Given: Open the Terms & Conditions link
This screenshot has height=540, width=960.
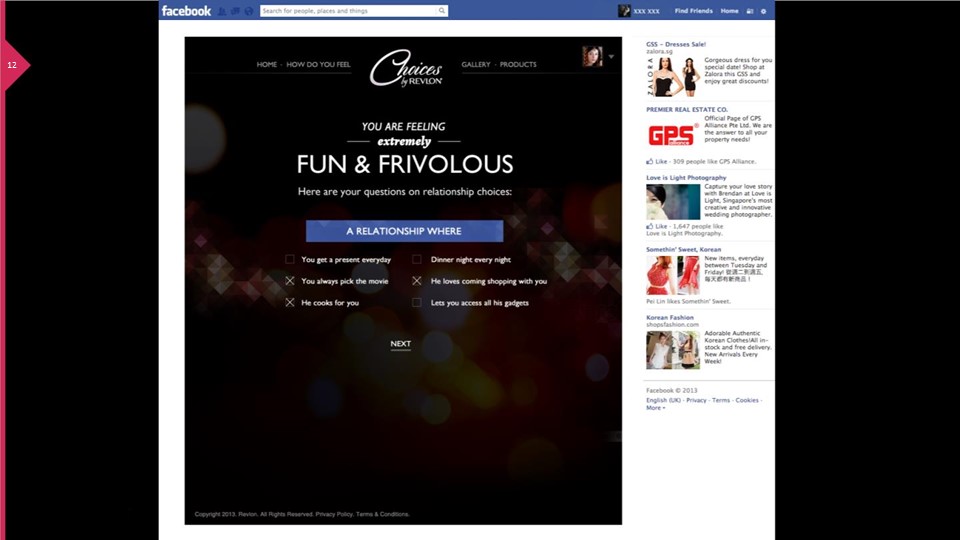Looking at the screenshot, I should (383, 514).
